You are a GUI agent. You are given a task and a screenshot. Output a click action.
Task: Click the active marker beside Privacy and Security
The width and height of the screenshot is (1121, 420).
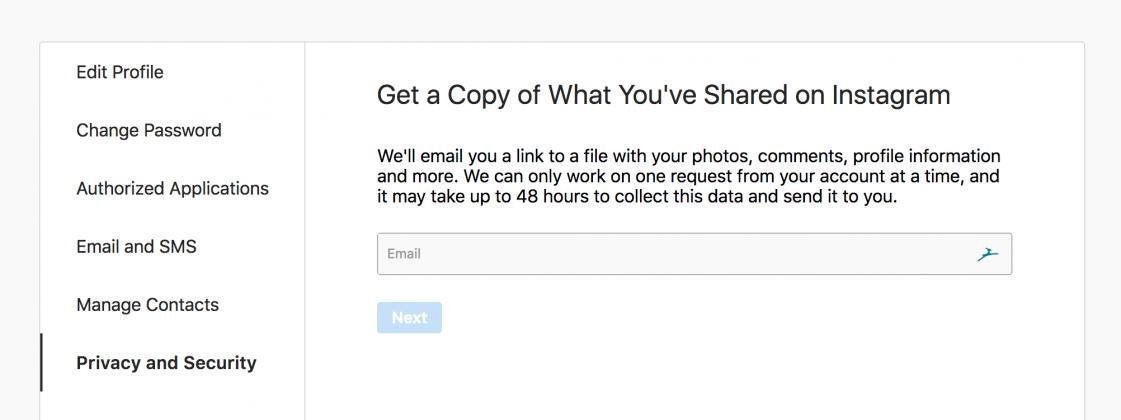(41, 363)
